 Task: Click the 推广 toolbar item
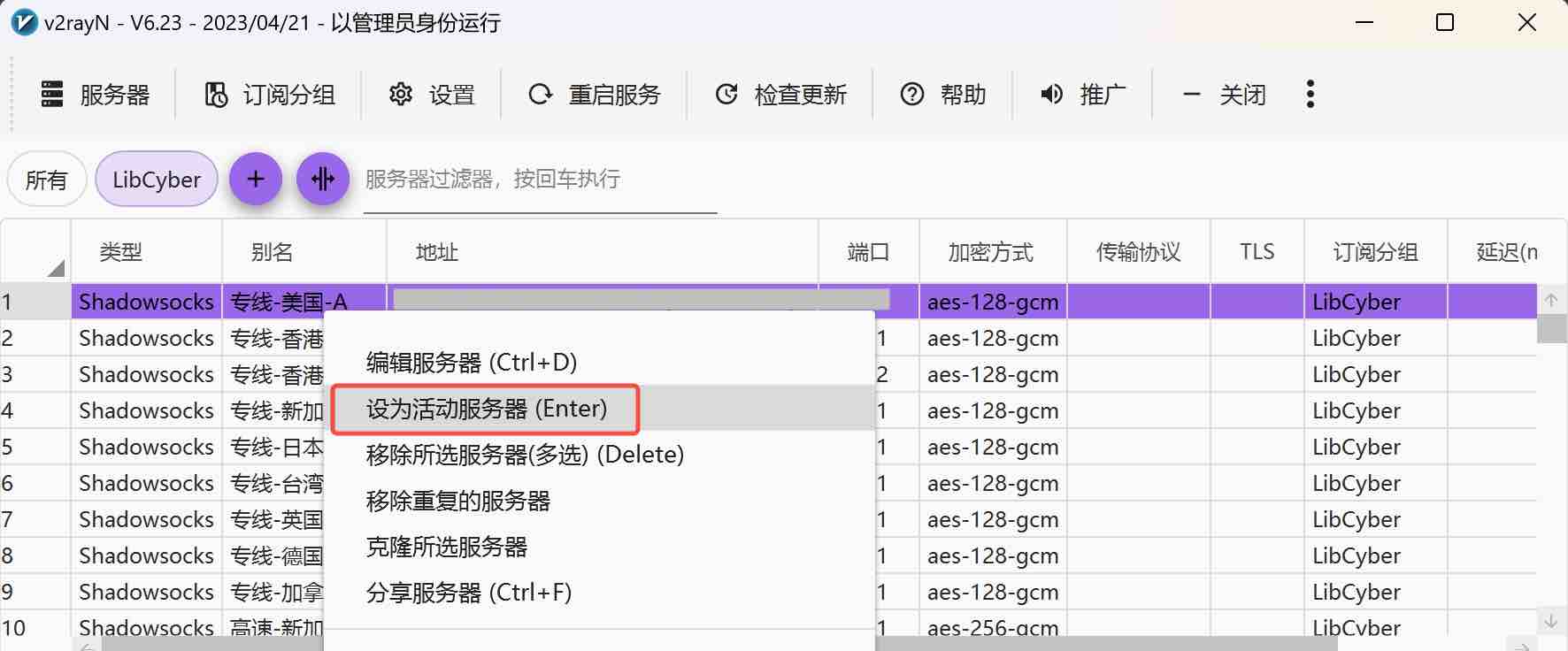pyautogui.click(x=1083, y=95)
